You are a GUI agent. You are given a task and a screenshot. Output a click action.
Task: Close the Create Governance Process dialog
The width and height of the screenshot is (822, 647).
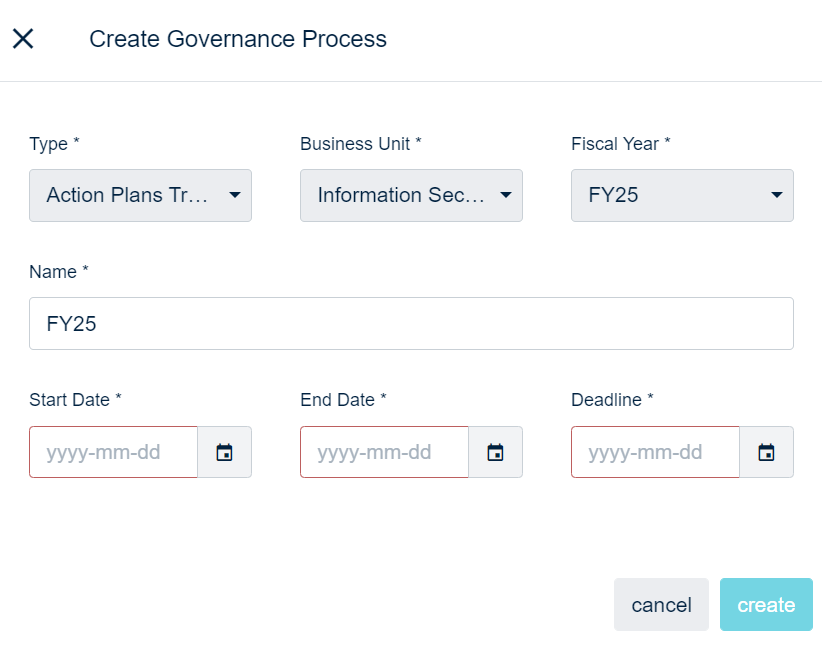click(23, 39)
